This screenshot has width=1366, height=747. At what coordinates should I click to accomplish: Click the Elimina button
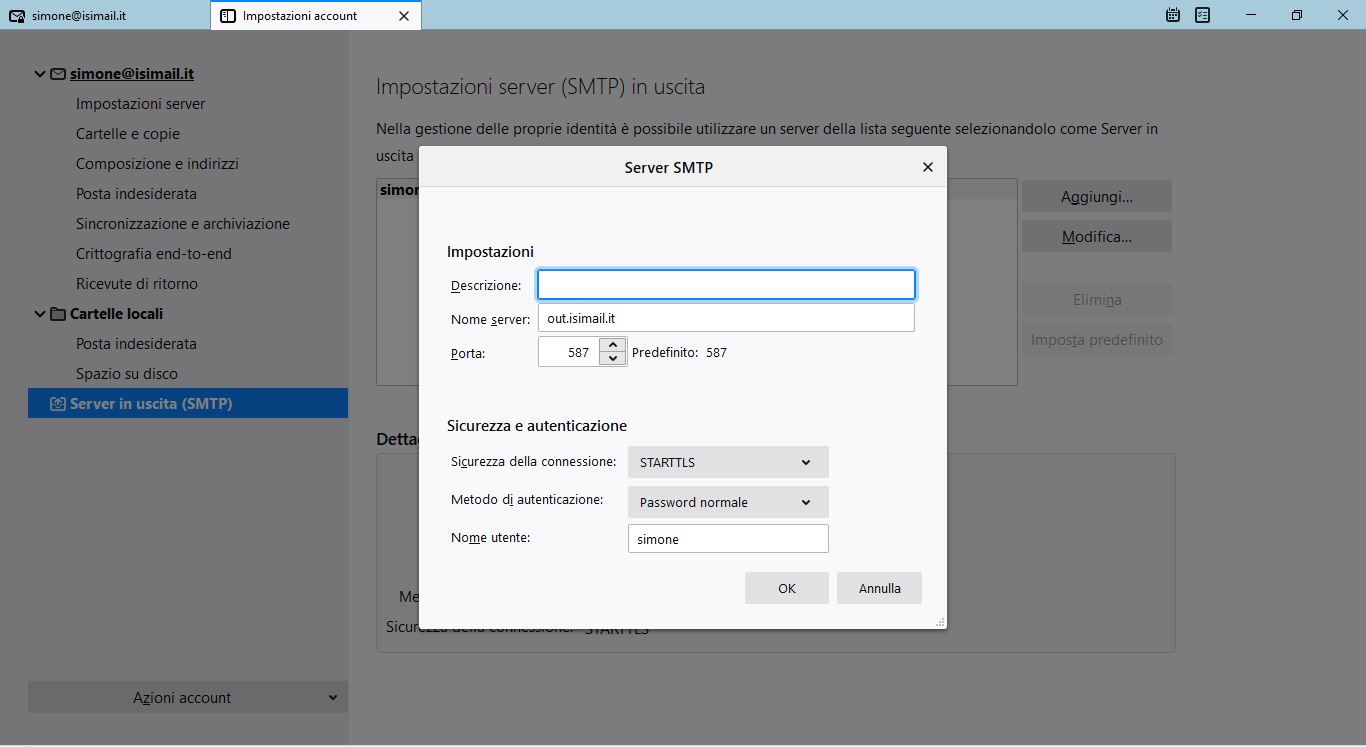1097,300
